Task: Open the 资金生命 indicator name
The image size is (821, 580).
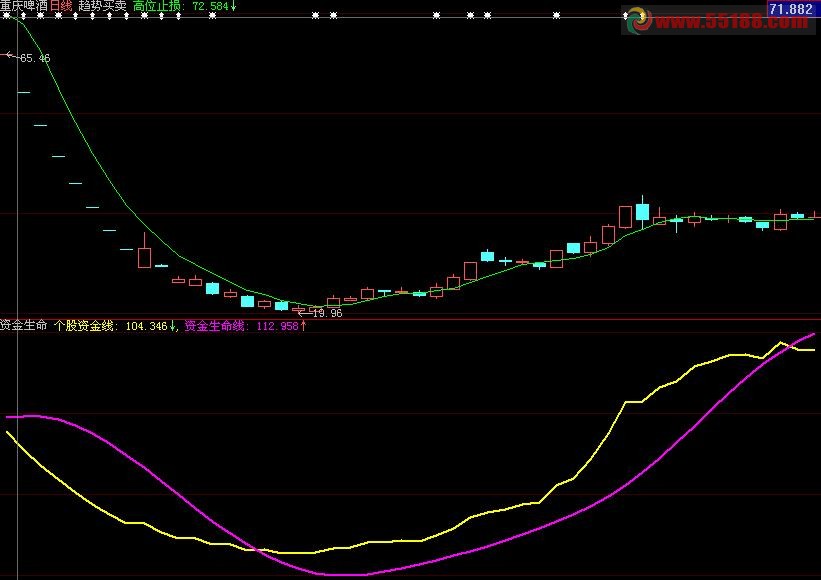Action: [24, 326]
